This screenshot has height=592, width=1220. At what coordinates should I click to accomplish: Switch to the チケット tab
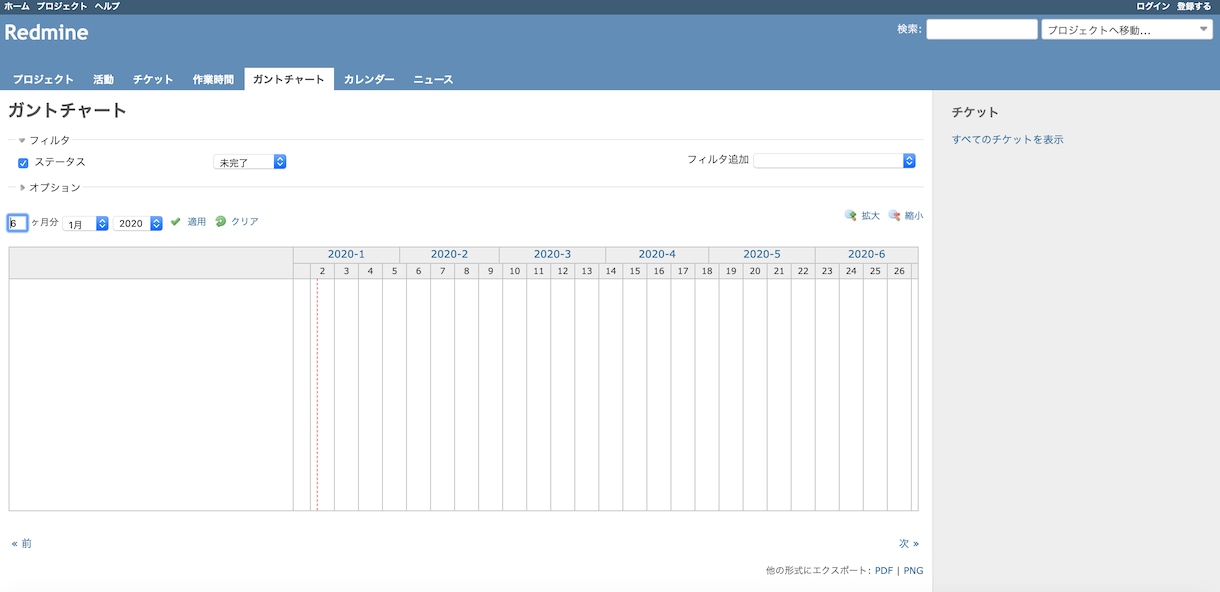coord(153,79)
